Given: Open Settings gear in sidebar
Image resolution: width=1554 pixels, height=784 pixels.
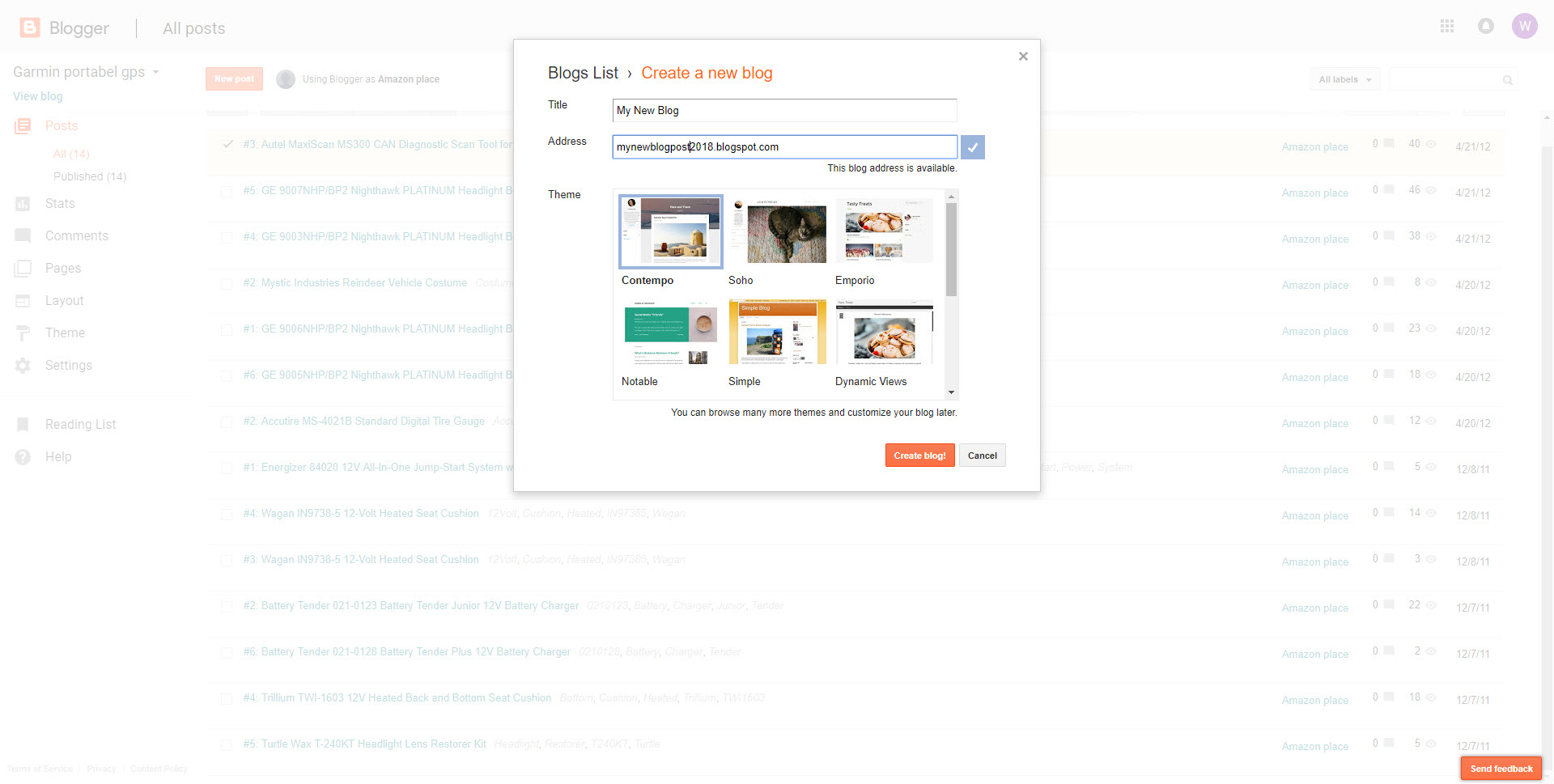Looking at the screenshot, I should 23,366.
